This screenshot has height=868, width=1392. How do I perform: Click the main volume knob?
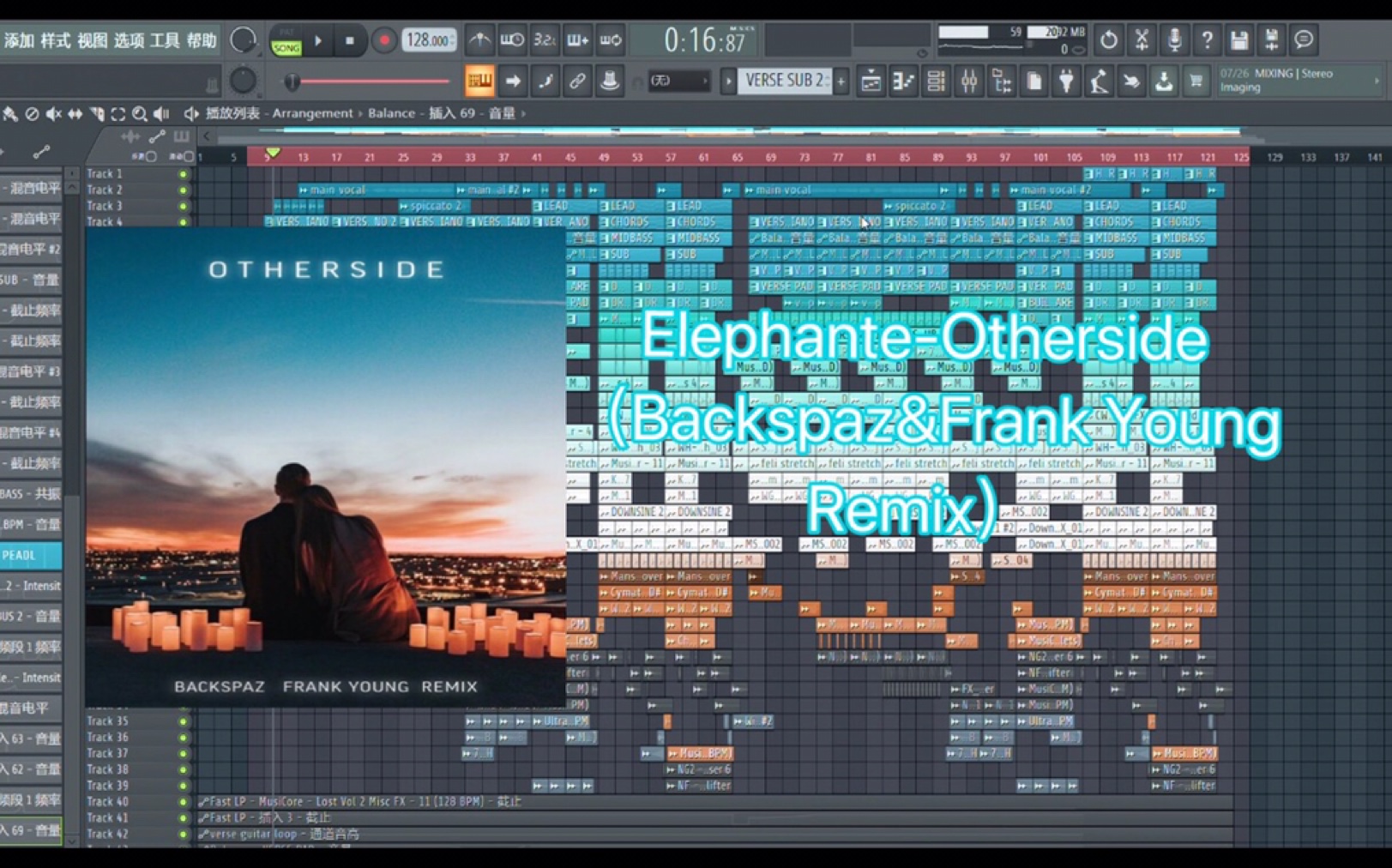click(244, 40)
